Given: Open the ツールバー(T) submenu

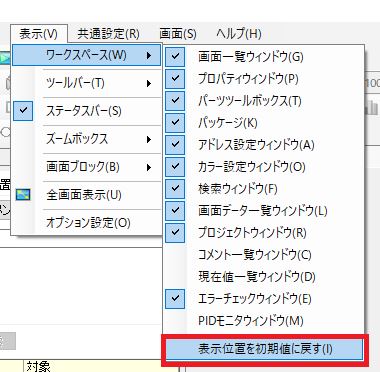Looking at the screenshot, I should point(87,83).
